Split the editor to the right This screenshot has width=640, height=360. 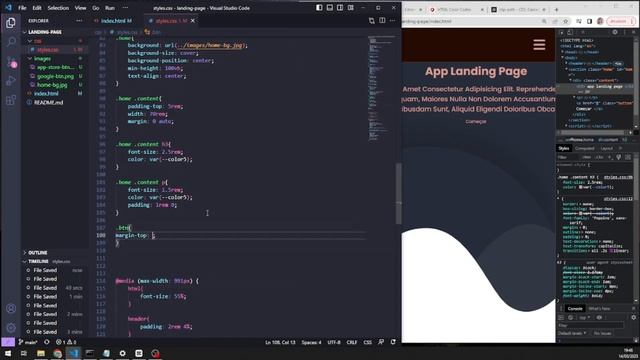(x=382, y=20)
